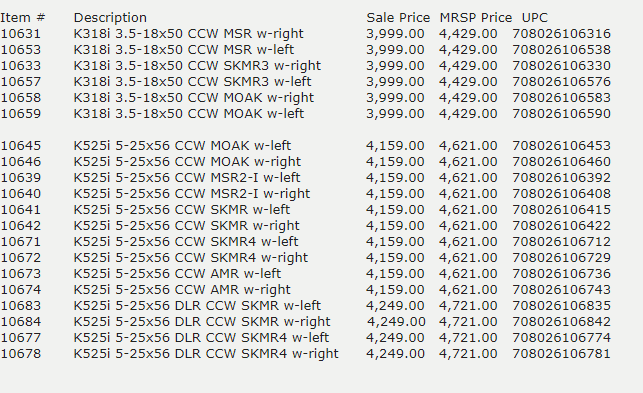Click K525i MSR2-I w-left description
This screenshot has height=393, width=643.
pyautogui.click(x=187, y=178)
